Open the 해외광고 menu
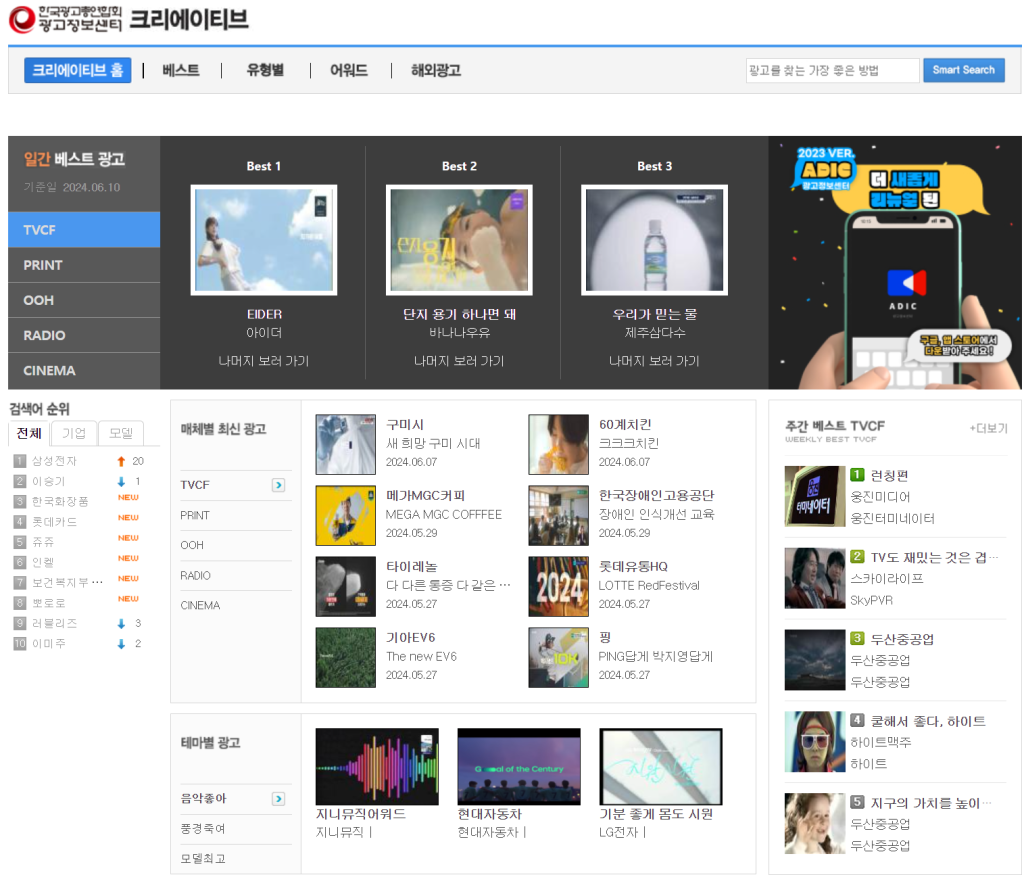This screenshot has height=875, width=1024. 436,70
